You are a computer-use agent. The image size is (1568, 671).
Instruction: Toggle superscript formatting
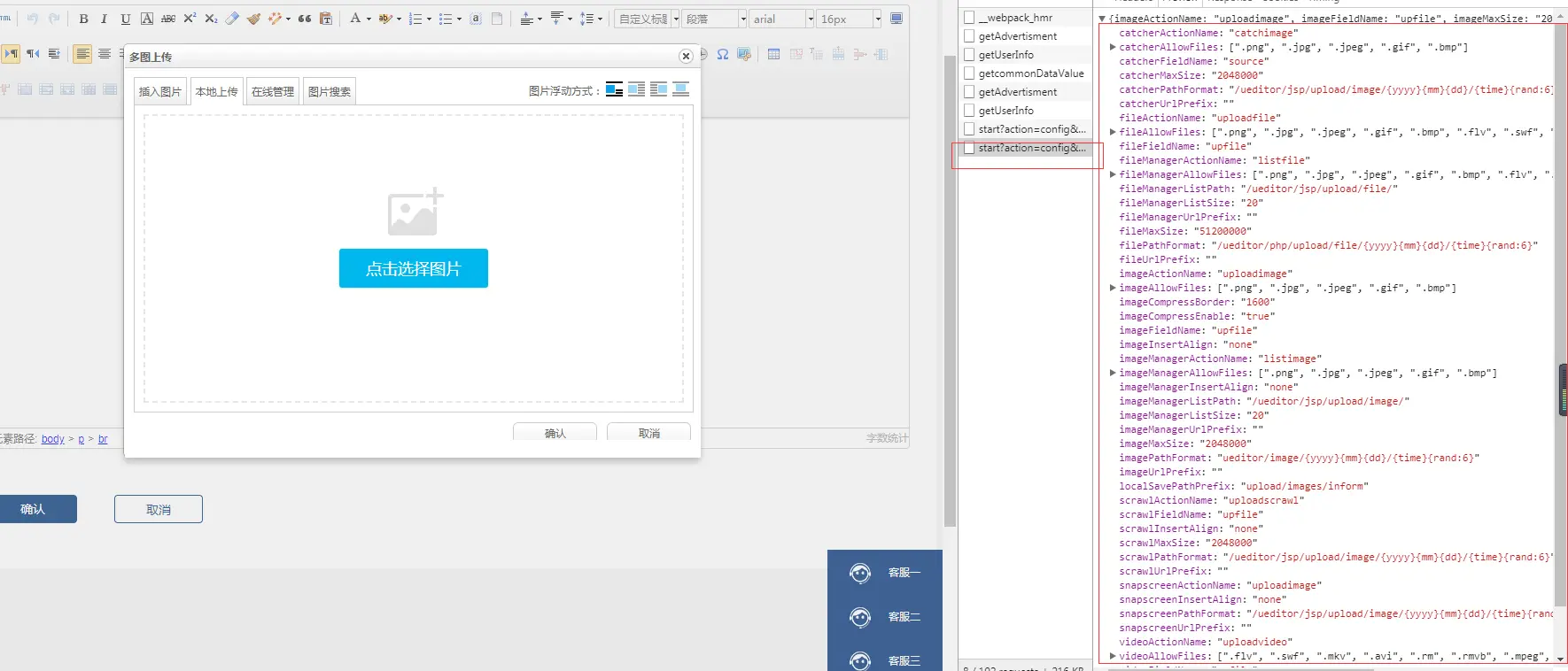(x=190, y=19)
